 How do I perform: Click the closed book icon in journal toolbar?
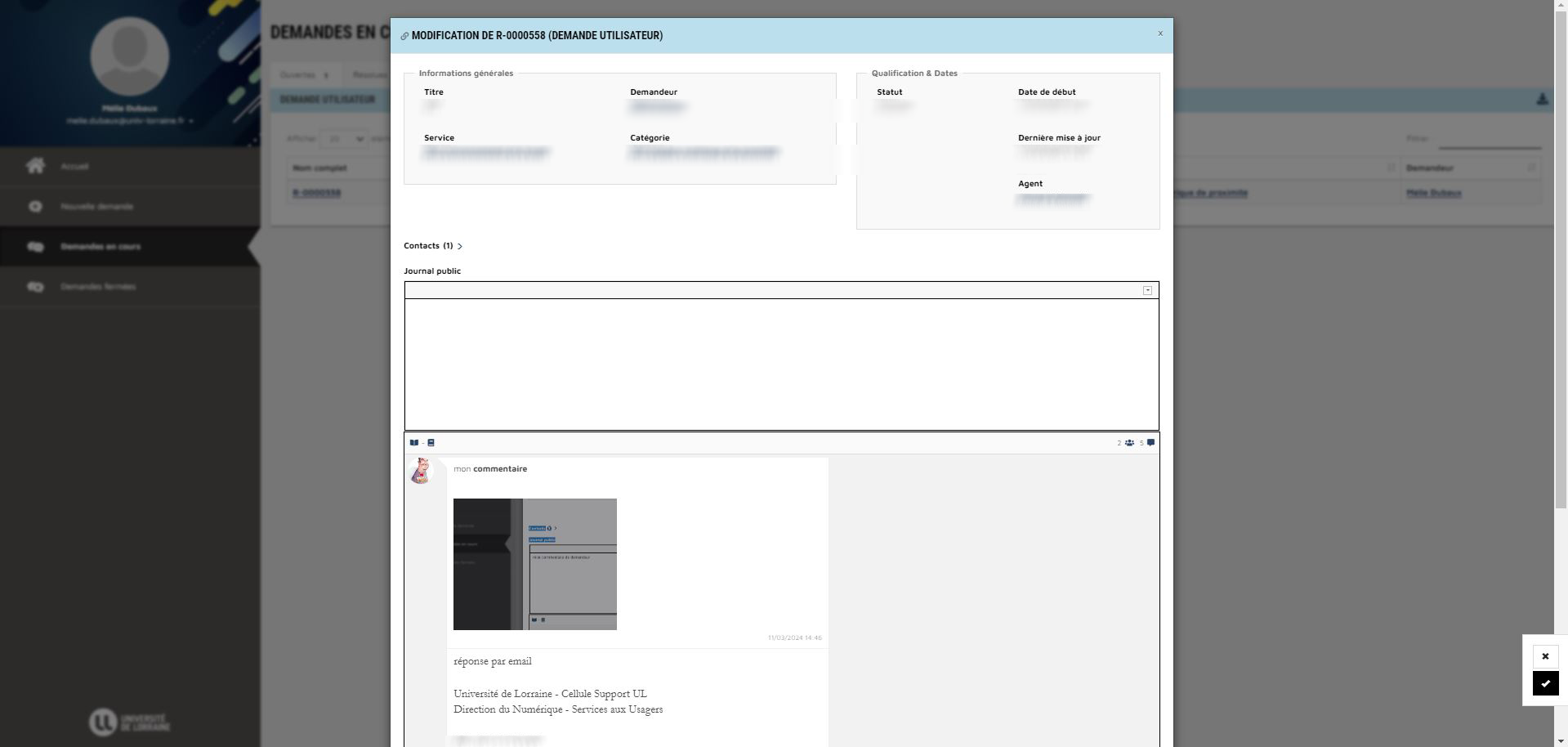point(431,443)
